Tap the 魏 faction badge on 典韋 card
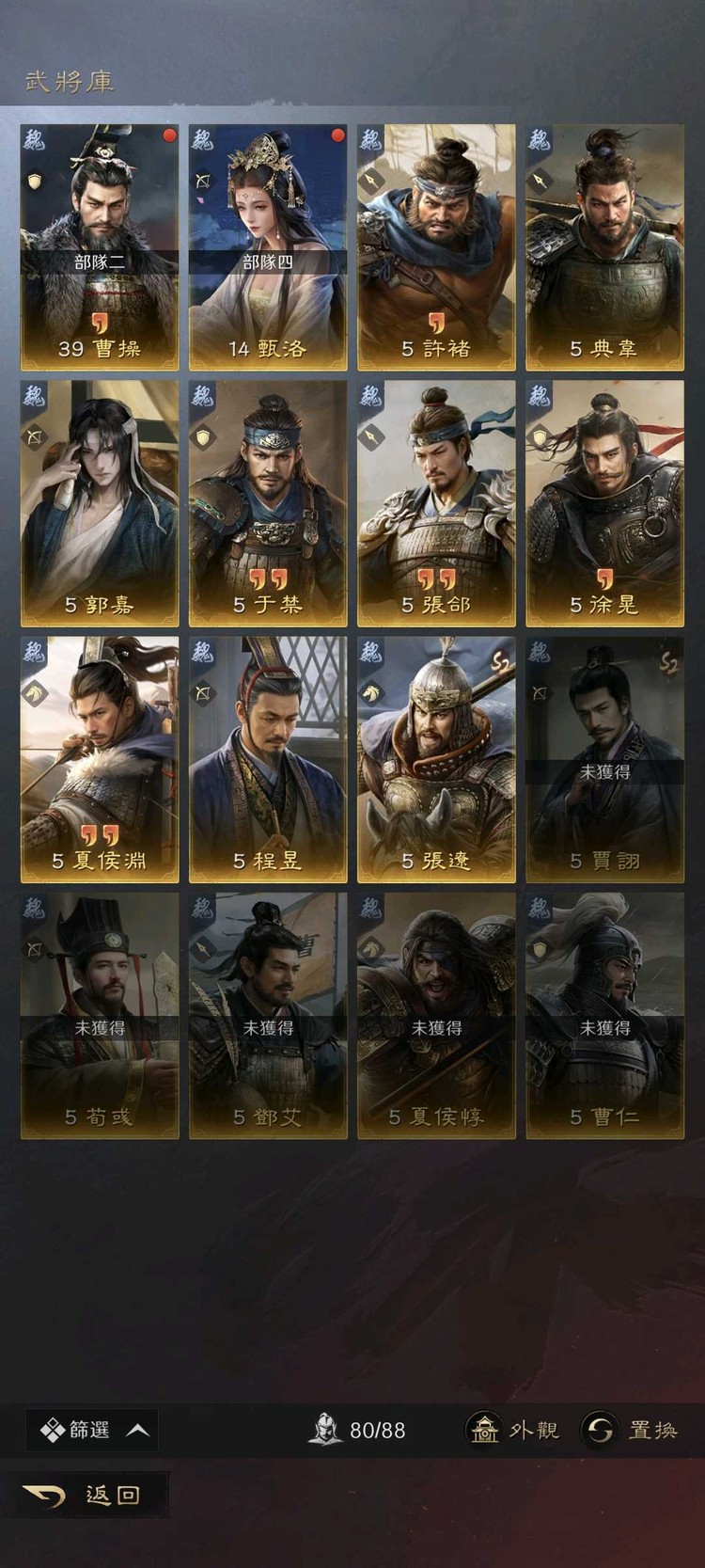 pyautogui.click(x=539, y=139)
